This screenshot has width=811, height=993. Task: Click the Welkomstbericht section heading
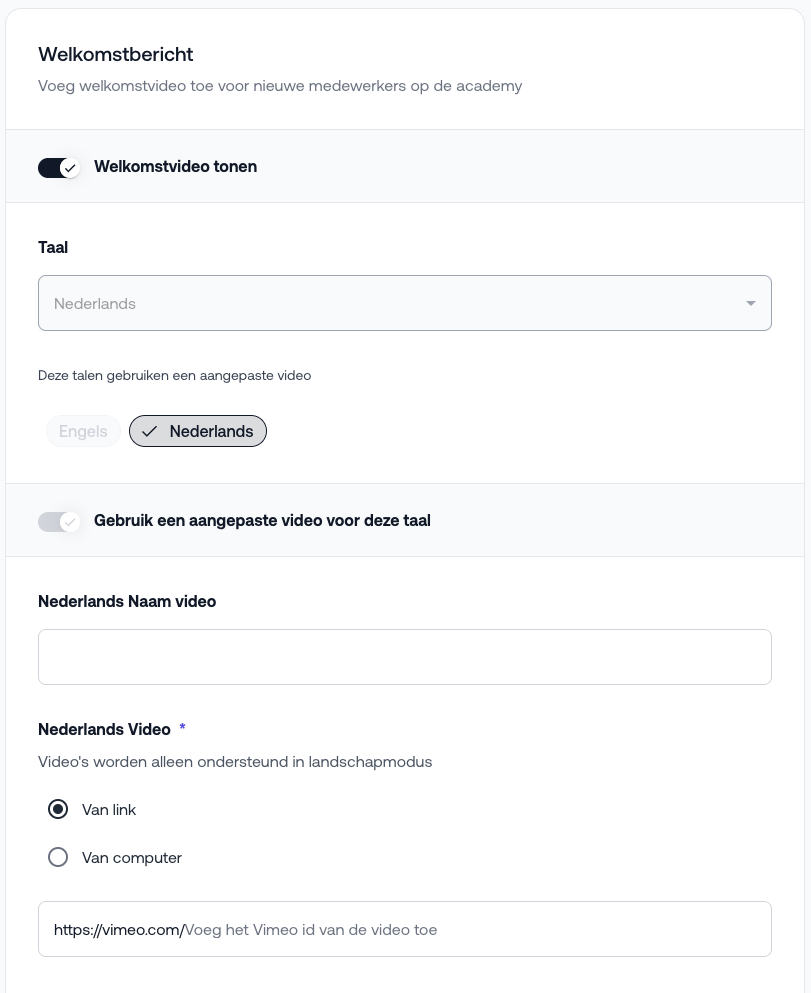[116, 54]
